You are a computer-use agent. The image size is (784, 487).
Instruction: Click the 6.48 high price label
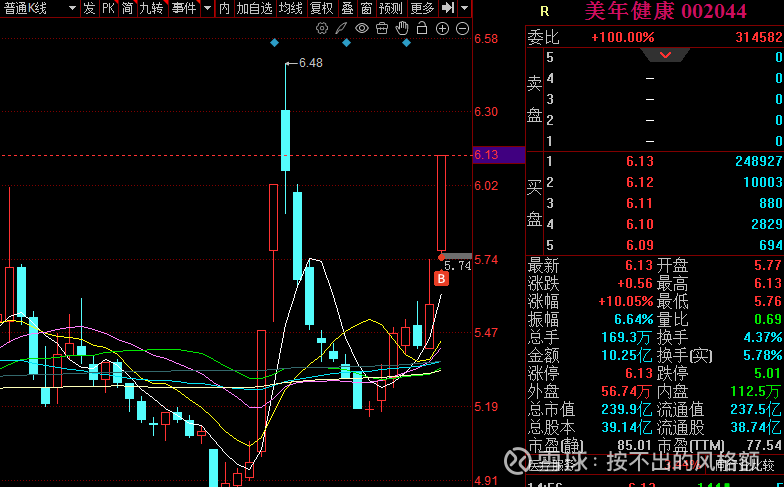[311, 63]
